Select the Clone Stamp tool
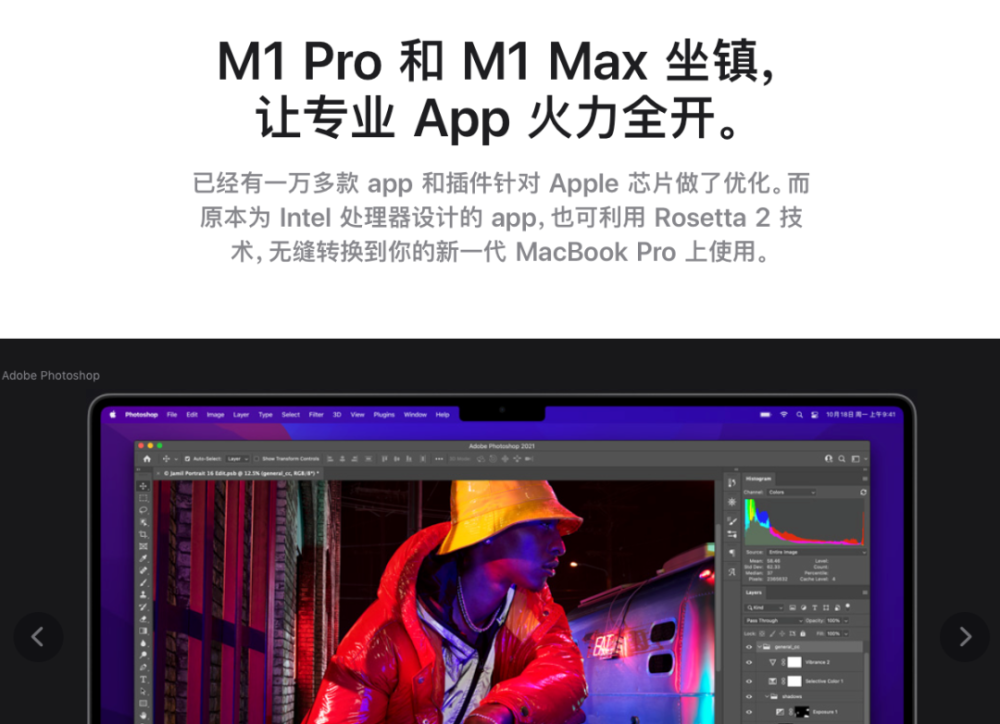Viewport: 1000px width, 724px height. [x=143, y=595]
